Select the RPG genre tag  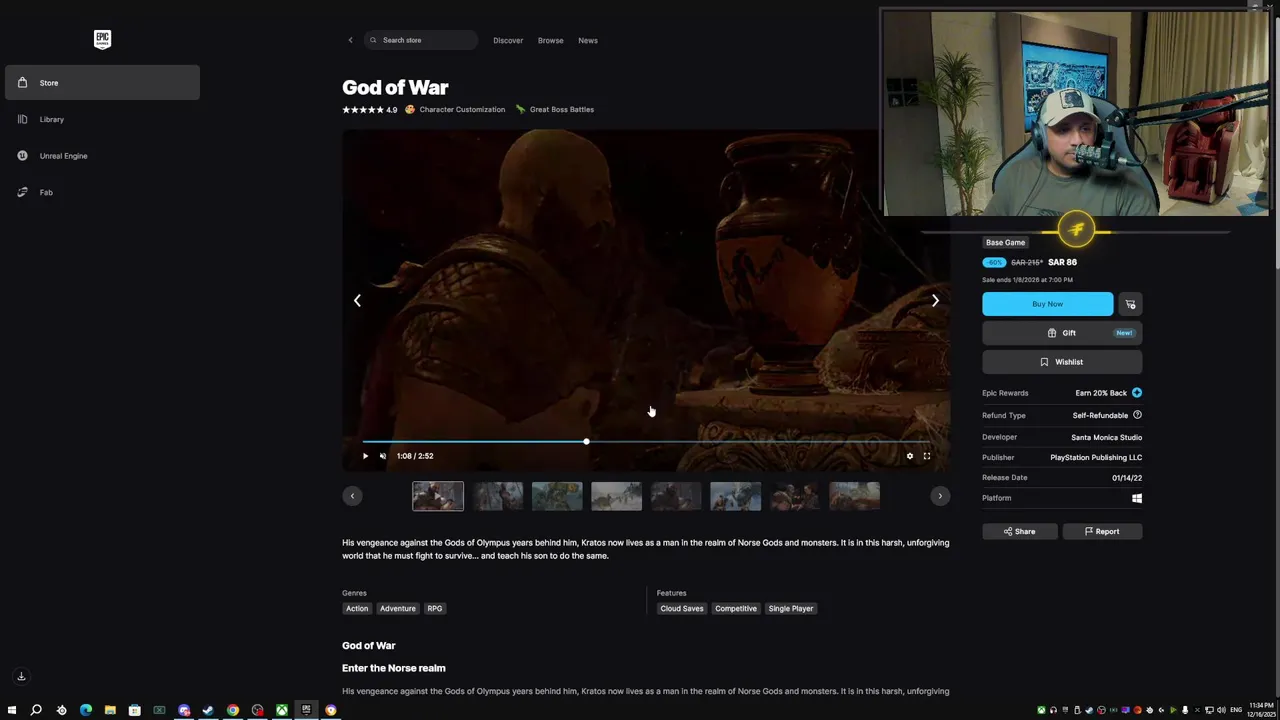coord(435,608)
